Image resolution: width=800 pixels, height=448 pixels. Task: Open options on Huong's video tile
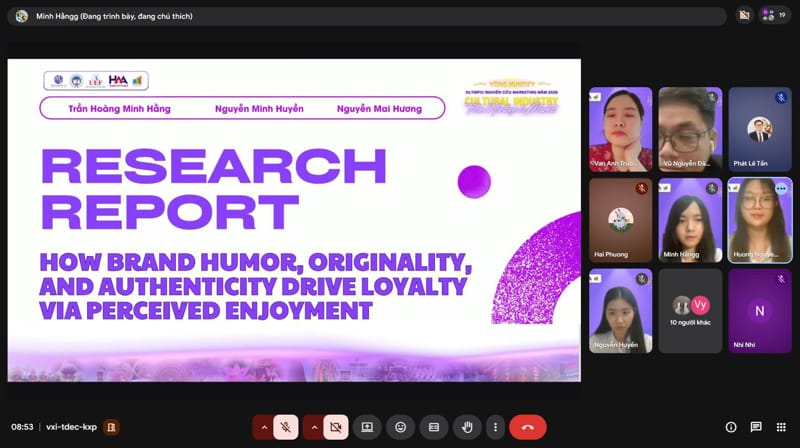point(781,188)
